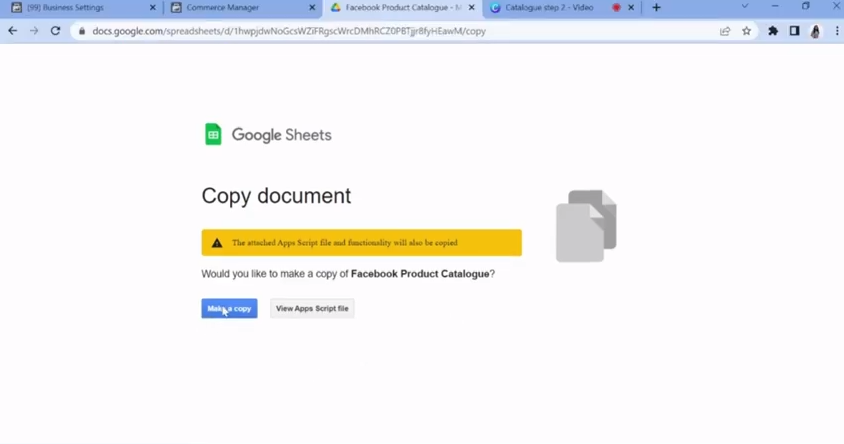
Task: Click the address bar URL
Action: (x=289, y=31)
